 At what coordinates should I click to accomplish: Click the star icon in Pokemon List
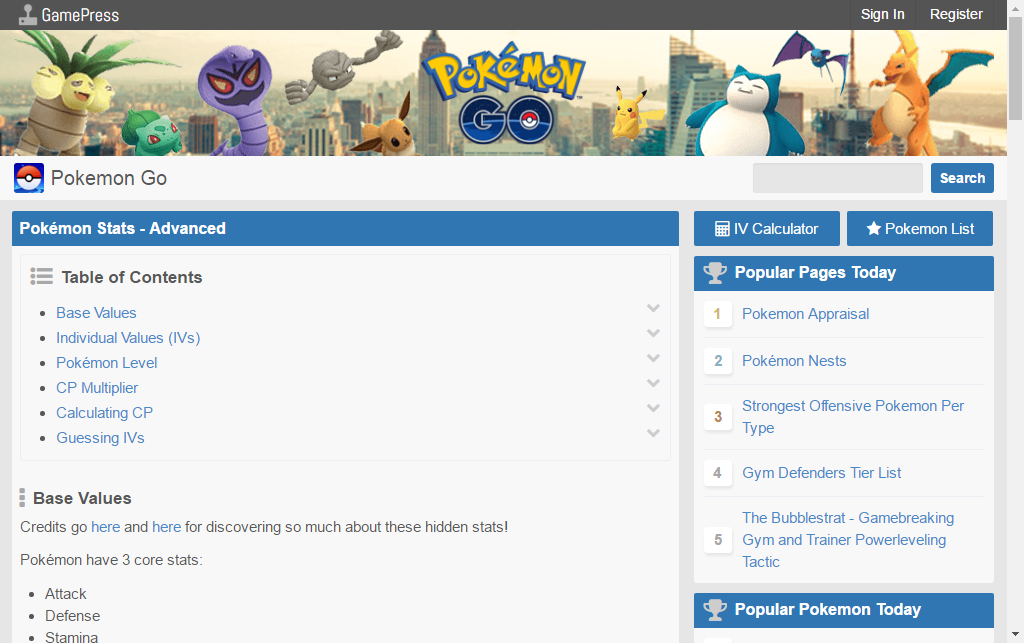pyautogui.click(x=873, y=228)
